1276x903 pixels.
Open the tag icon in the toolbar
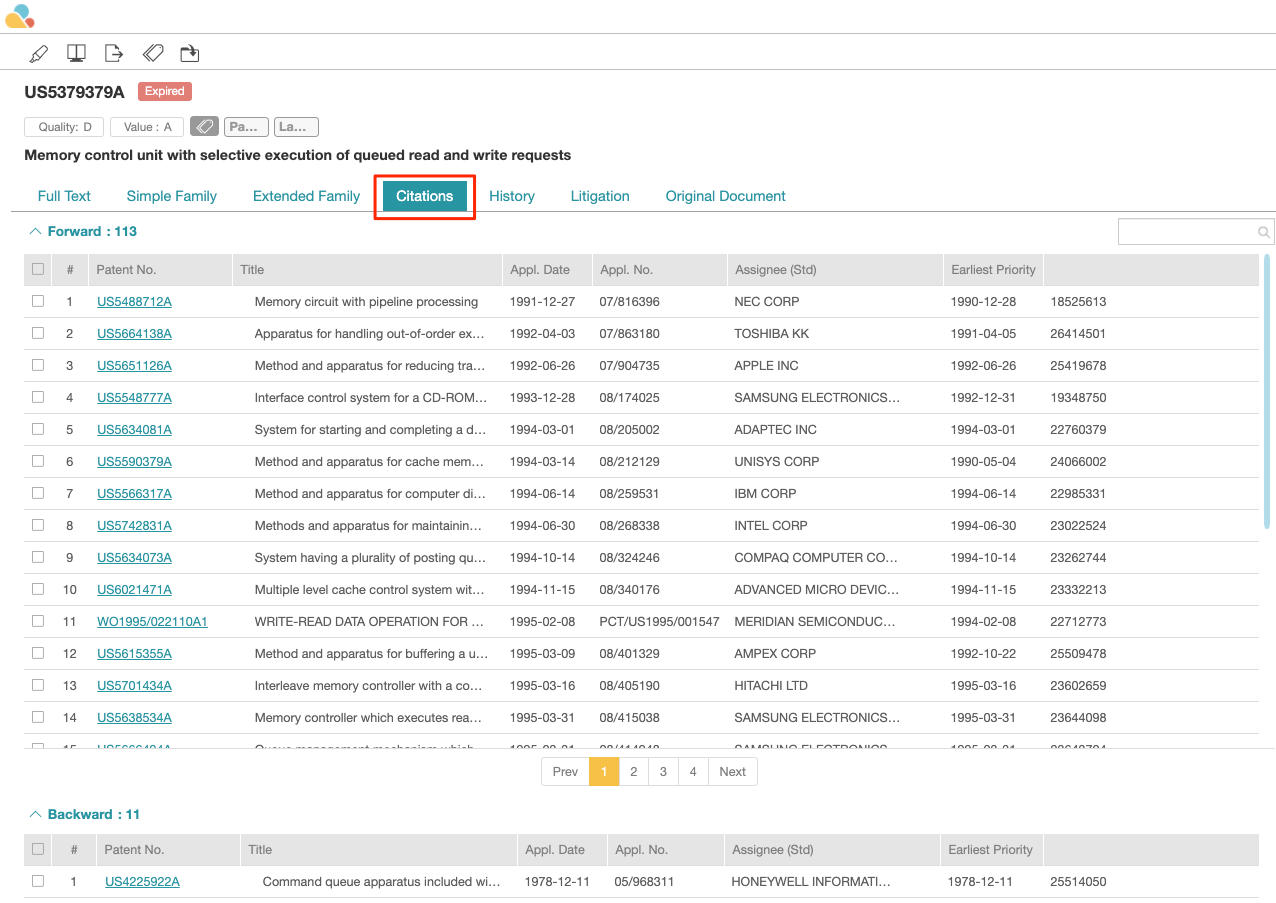pyautogui.click(x=152, y=53)
